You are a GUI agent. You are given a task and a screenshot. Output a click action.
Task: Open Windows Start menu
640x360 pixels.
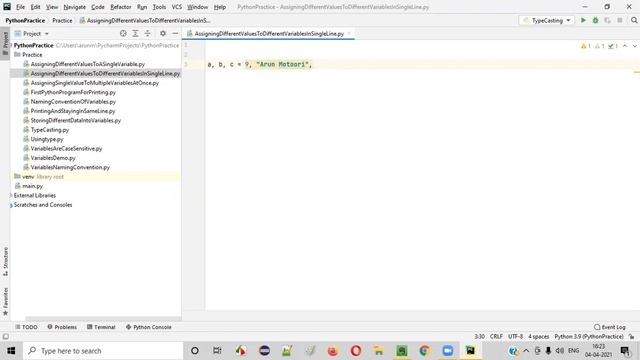[x=11, y=351]
